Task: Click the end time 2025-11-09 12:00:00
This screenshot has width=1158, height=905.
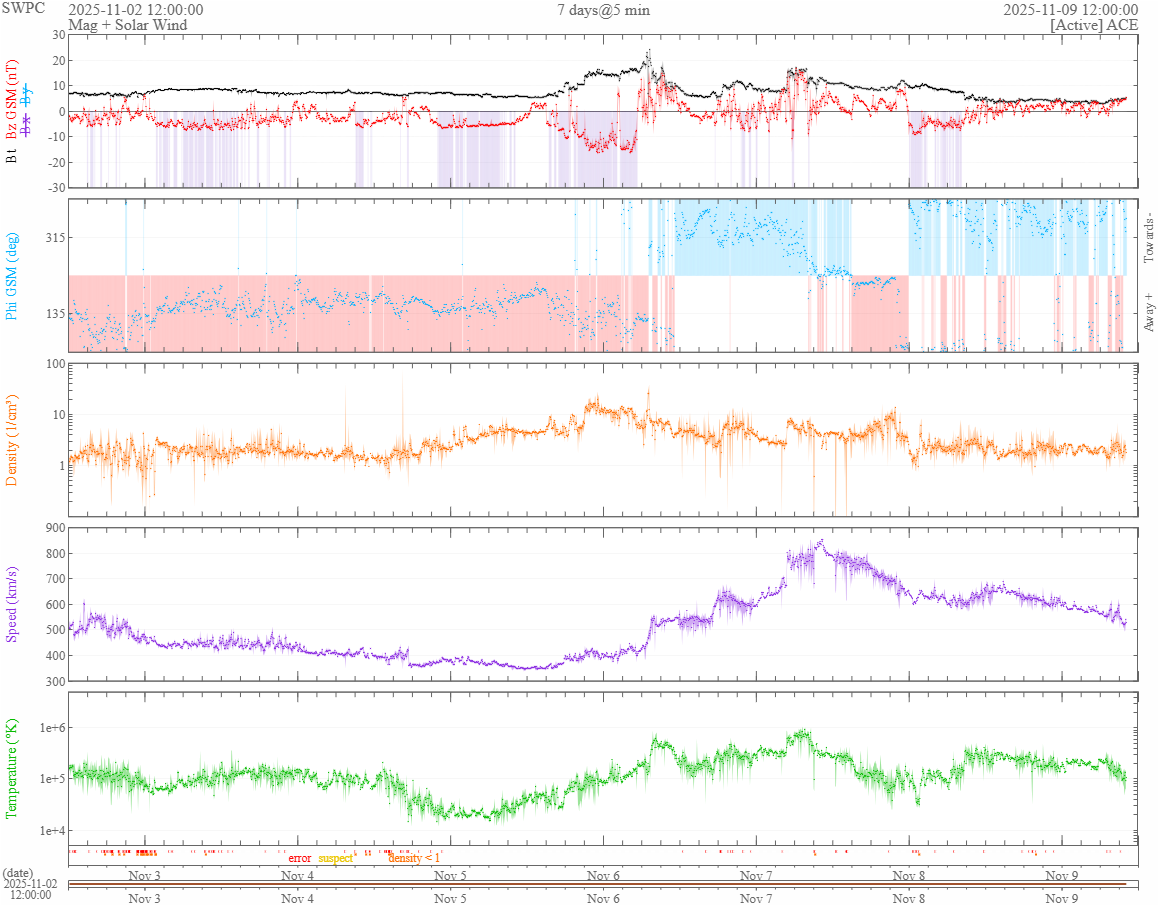Action: coord(1070,10)
